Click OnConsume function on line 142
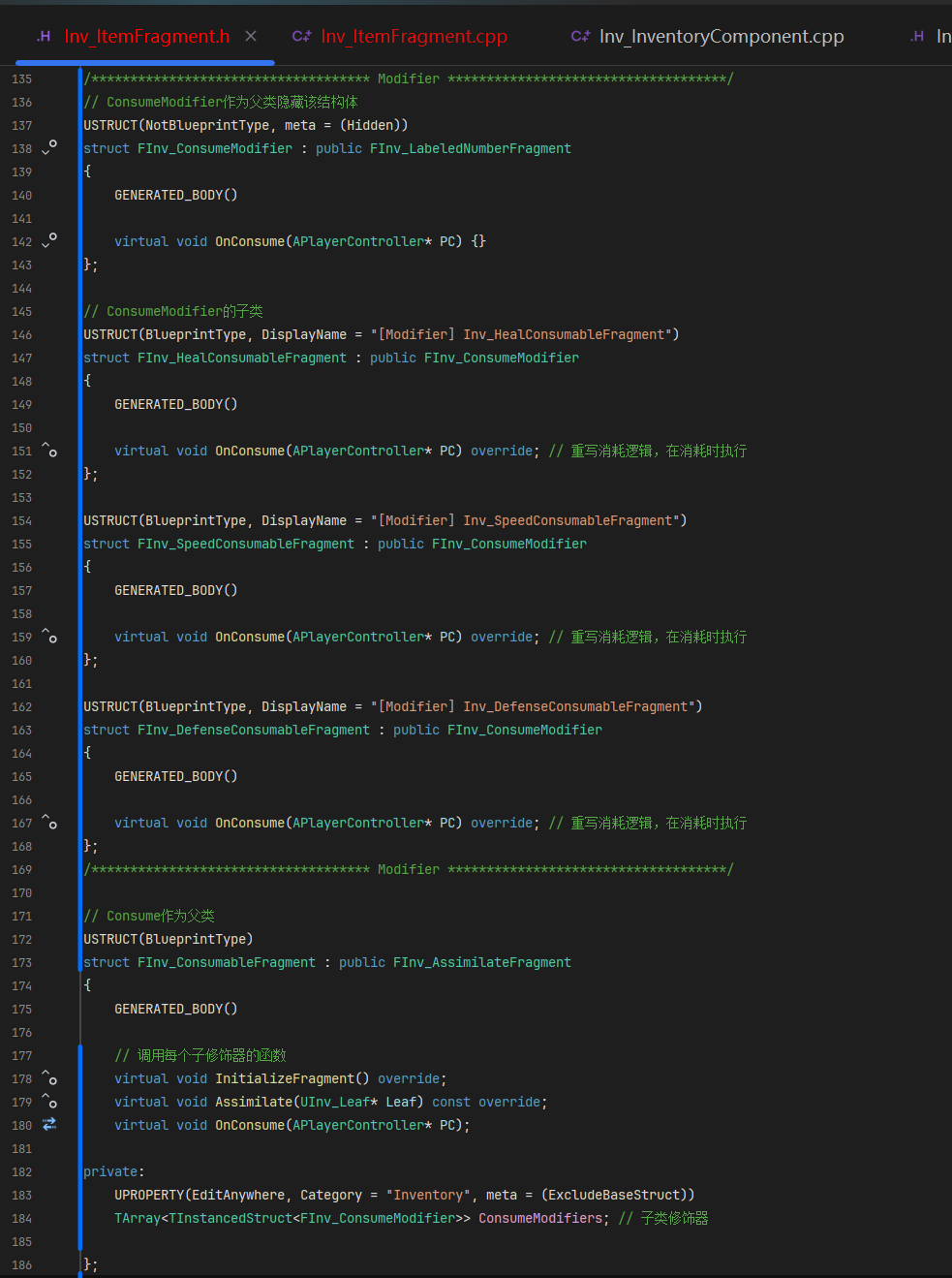 coord(250,241)
